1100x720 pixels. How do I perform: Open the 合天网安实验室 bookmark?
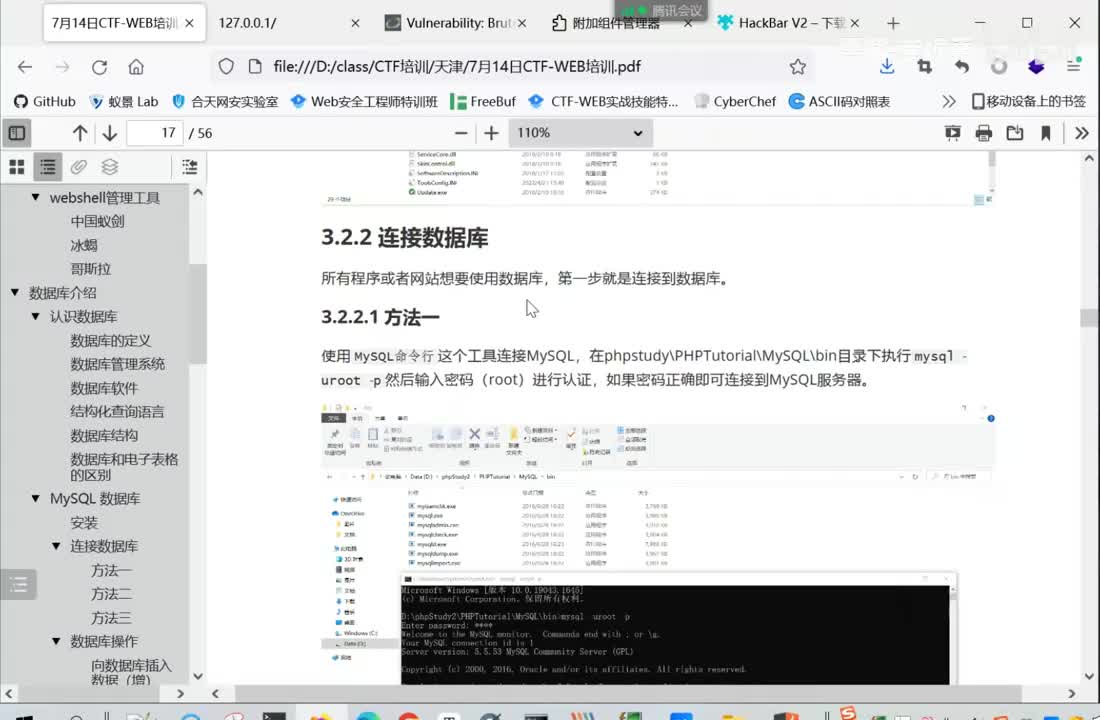click(x=224, y=102)
